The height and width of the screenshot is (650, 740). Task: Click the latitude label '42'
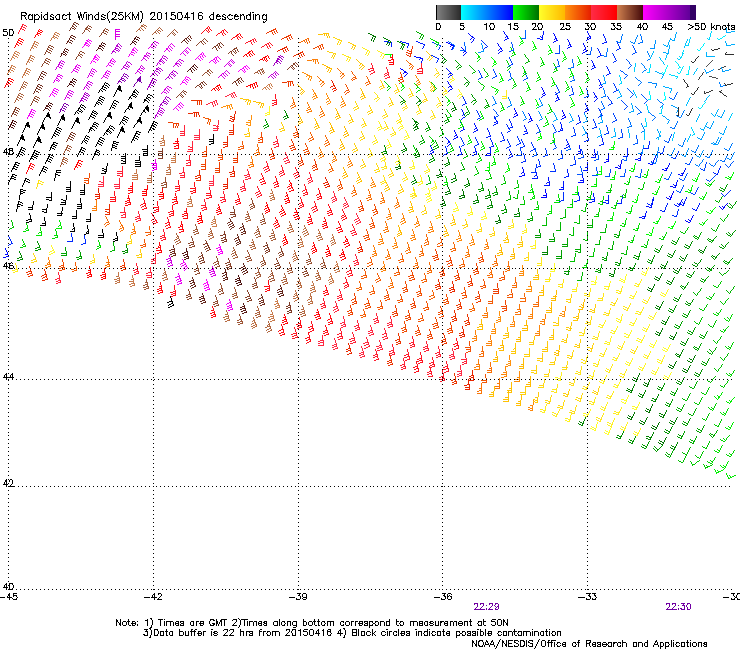8,483
